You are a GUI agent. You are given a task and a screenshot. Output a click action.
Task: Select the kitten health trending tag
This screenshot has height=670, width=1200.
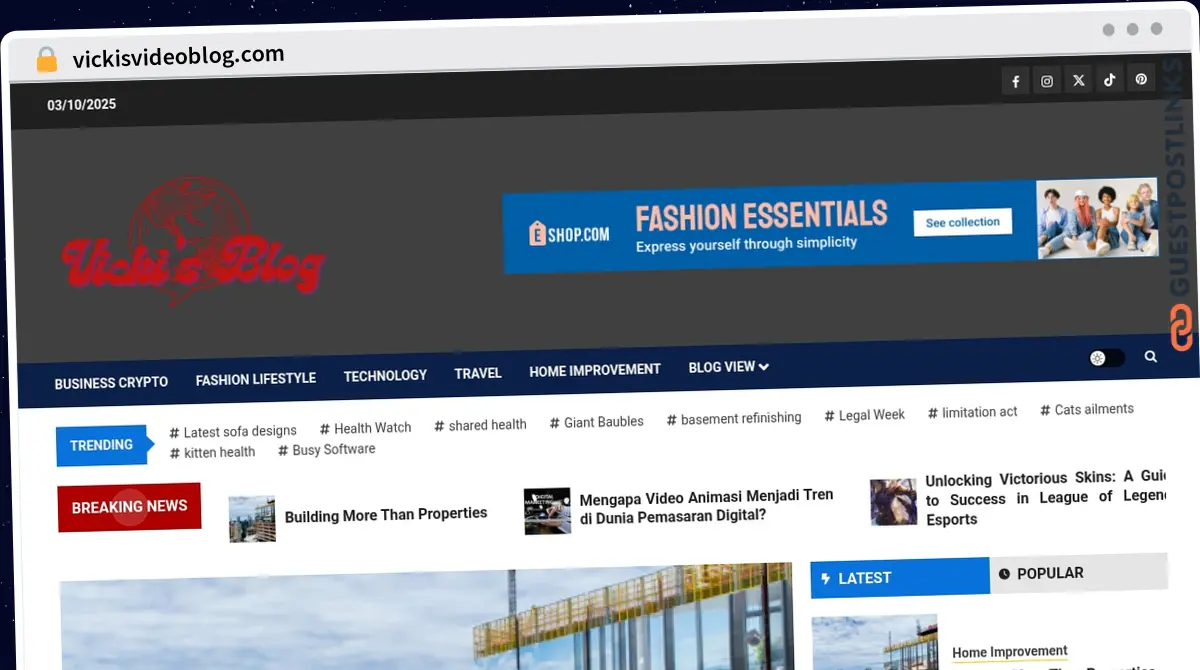[x=212, y=452]
